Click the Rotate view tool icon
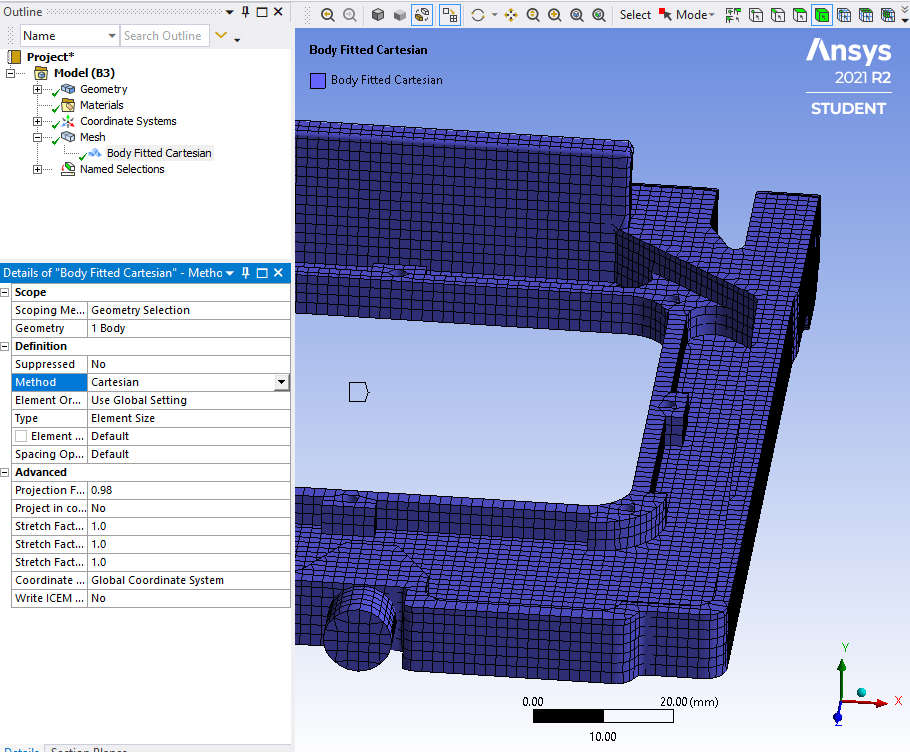The image size is (910, 752). [x=477, y=15]
